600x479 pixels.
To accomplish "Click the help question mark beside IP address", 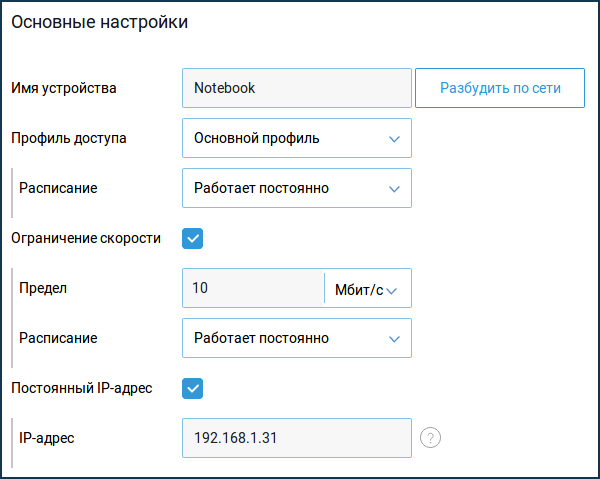I will pos(431,438).
